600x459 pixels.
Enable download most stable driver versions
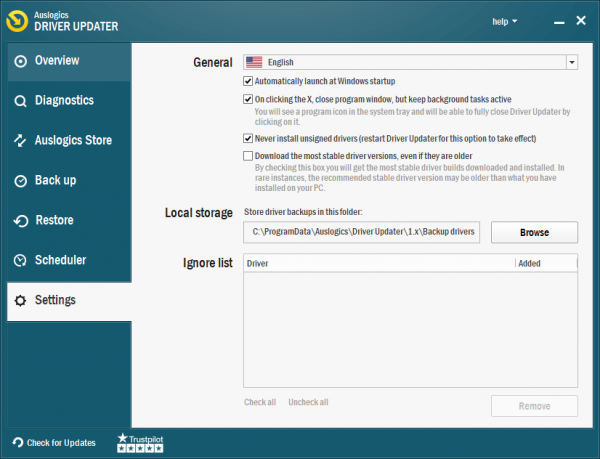pos(248,156)
